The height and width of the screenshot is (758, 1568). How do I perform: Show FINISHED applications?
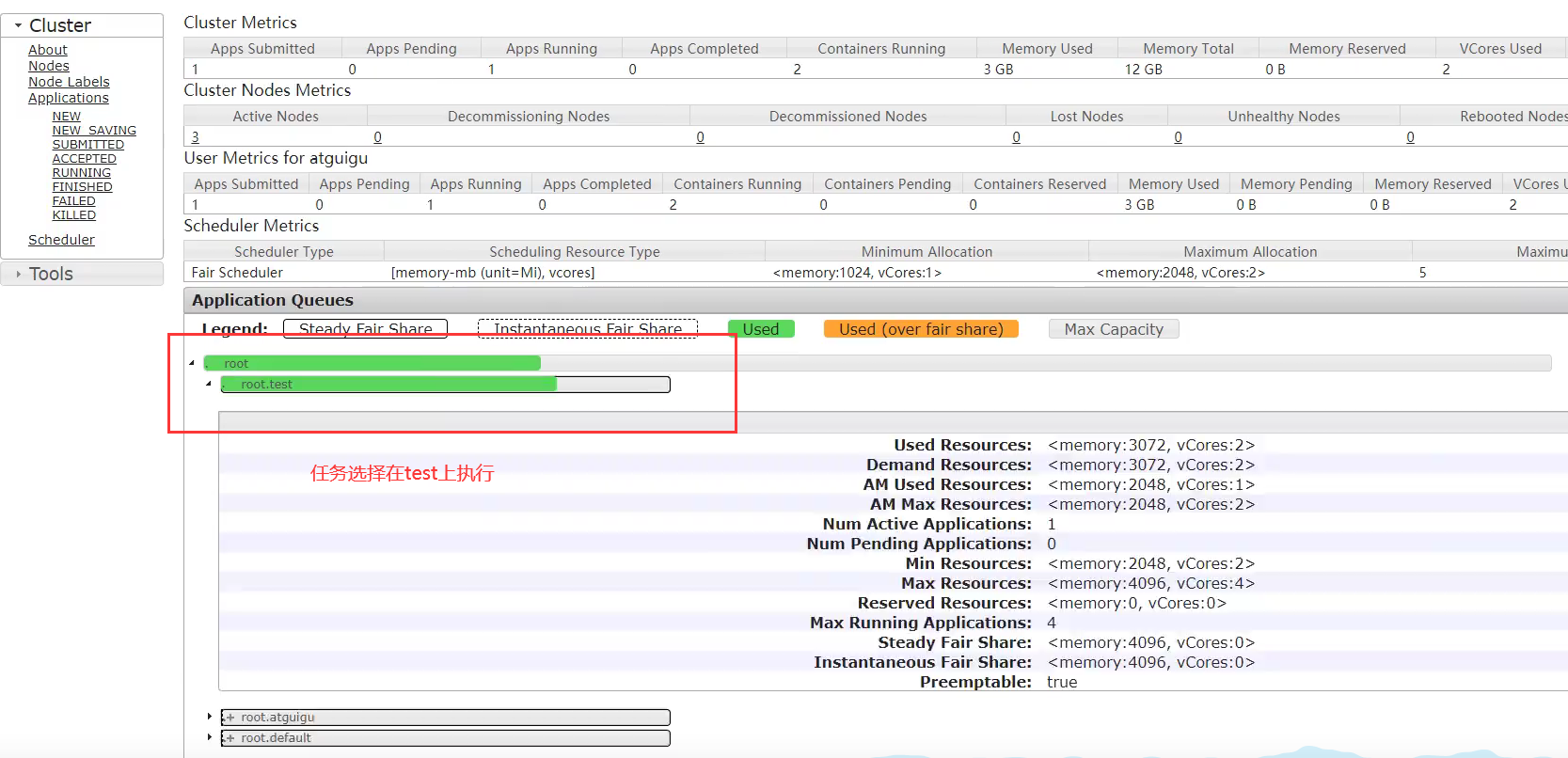coord(82,187)
